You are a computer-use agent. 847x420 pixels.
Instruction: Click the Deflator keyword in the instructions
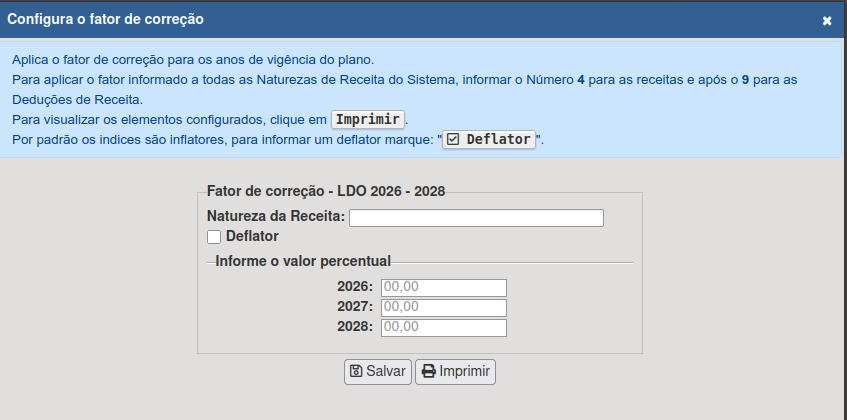[498, 139]
